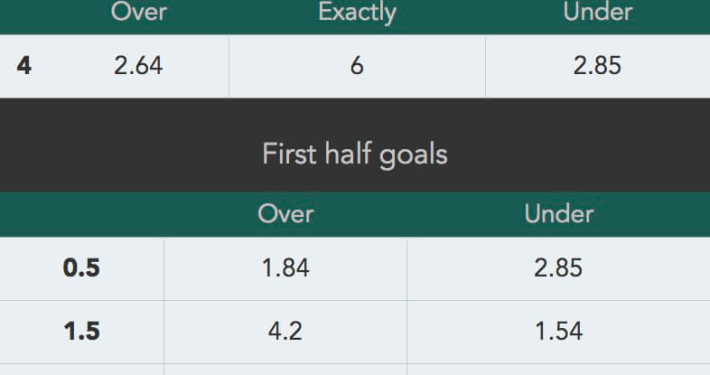Image resolution: width=710 pixels, height=375 pixels.
Task: Select the 1.5 goal line label
Action: pos(82,332)
